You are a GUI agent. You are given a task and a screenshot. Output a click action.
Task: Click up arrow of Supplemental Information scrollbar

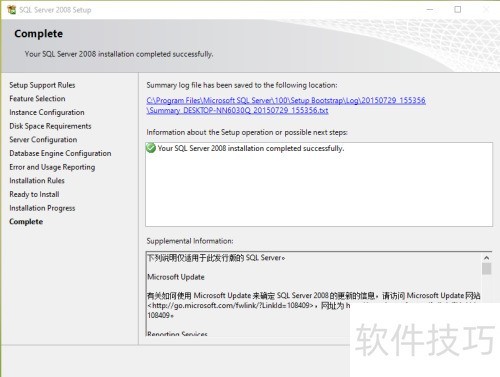[x=487, y=258]
